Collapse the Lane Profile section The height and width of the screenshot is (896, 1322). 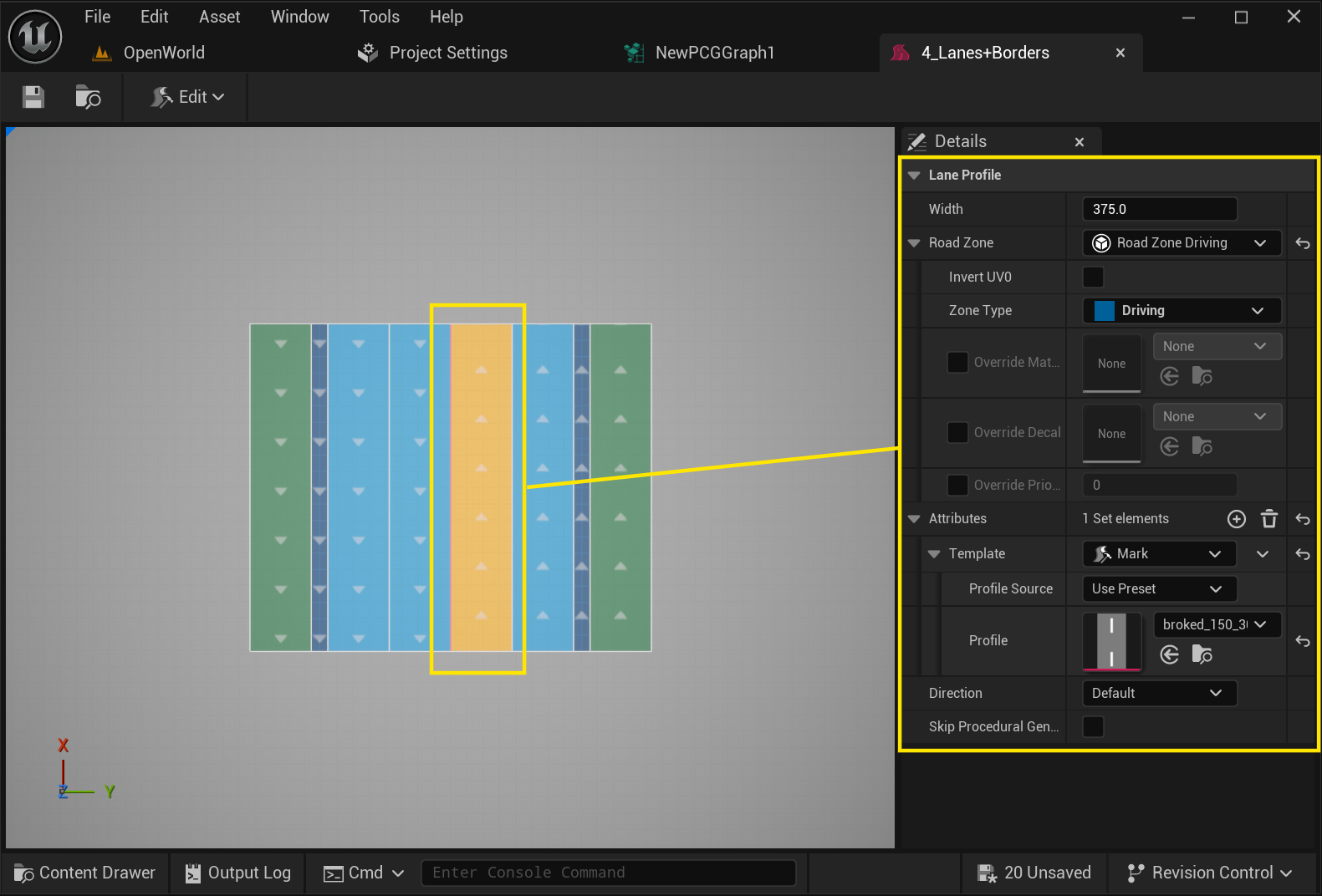[914, 175]
